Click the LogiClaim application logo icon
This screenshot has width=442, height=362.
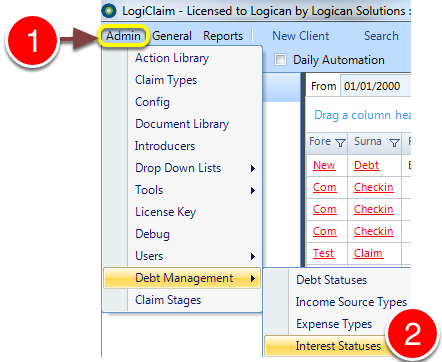109,11
